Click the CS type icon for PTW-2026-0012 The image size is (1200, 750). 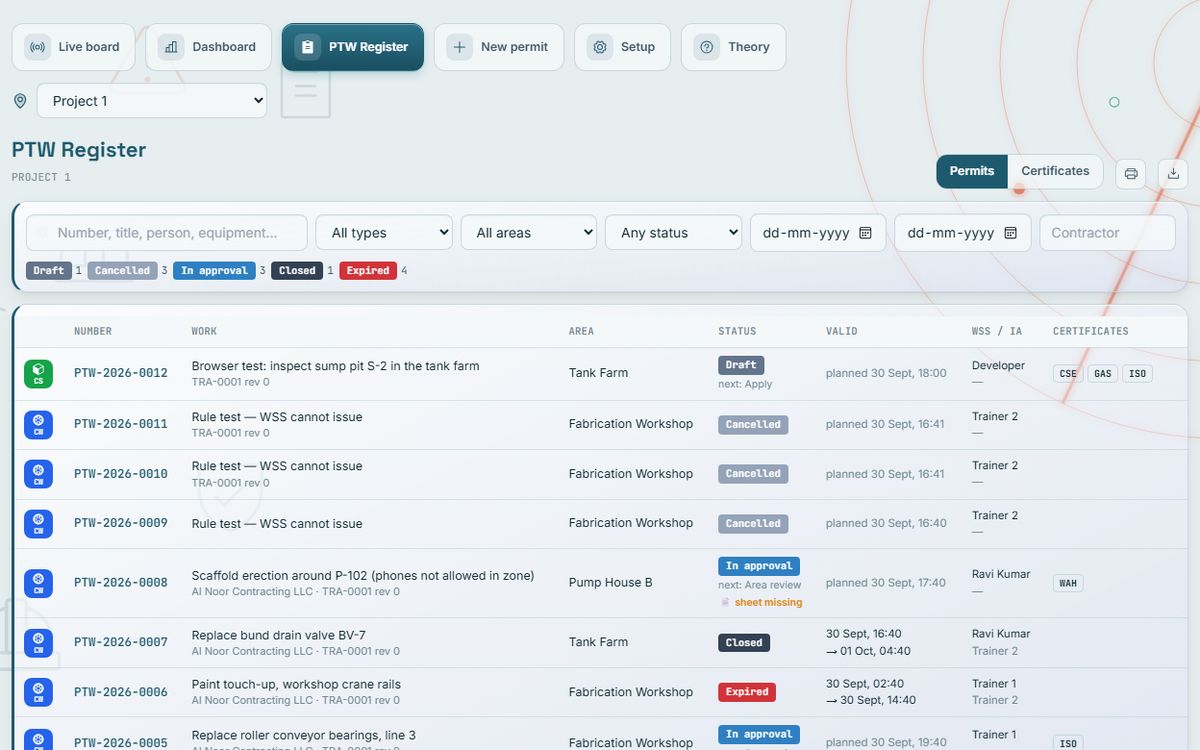point(38,374)
